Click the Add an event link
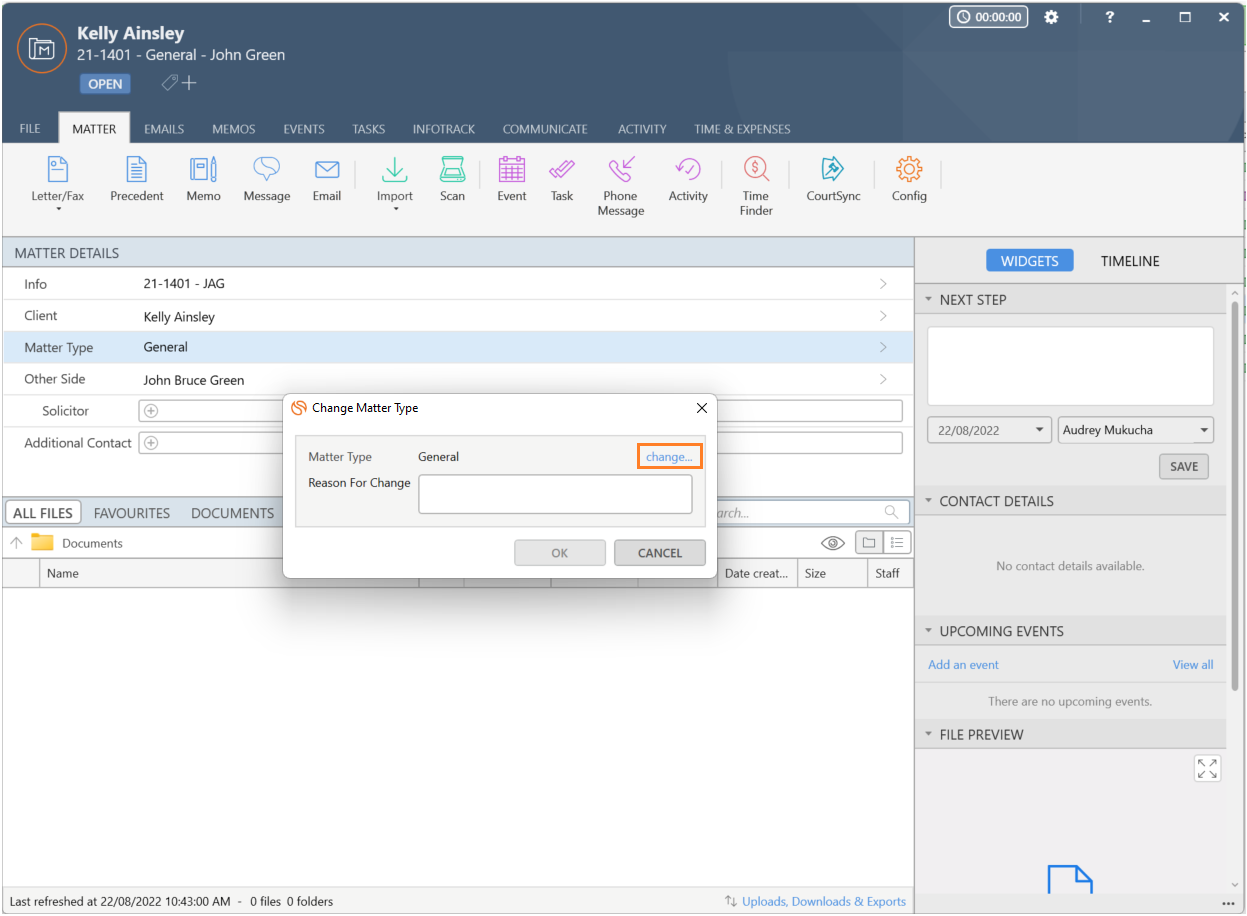Screen dimensions: 1247x916 click(x=963, y=664)
